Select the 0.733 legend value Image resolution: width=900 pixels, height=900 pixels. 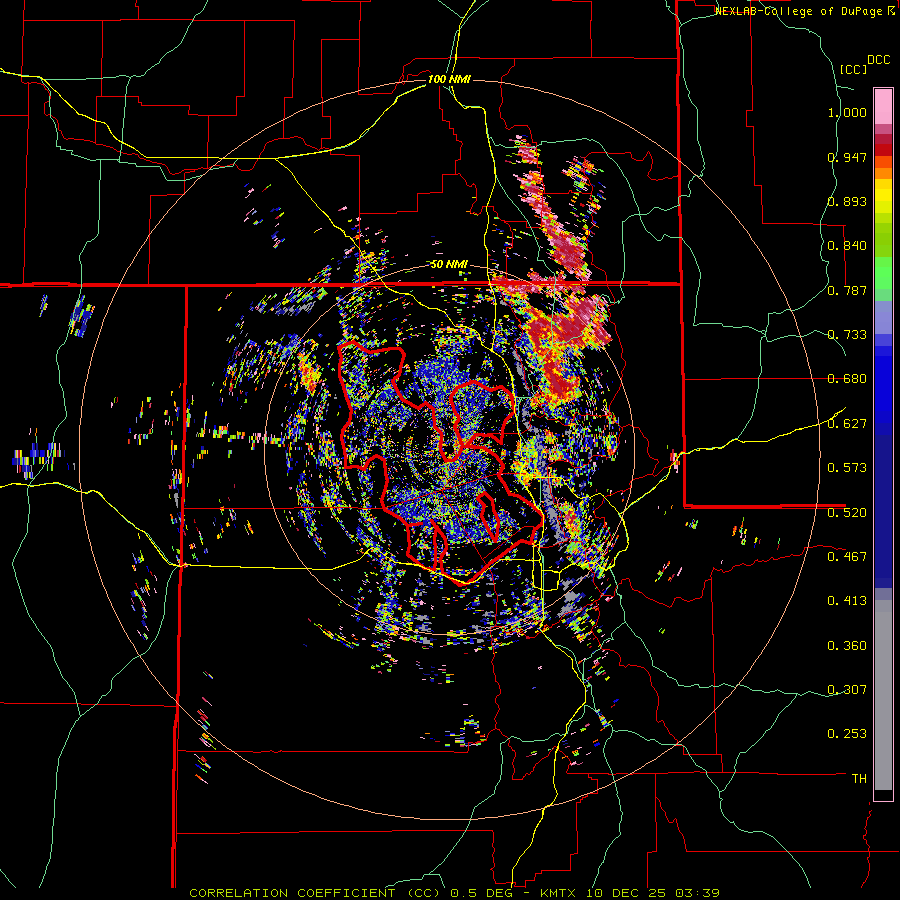coord(847,335)
